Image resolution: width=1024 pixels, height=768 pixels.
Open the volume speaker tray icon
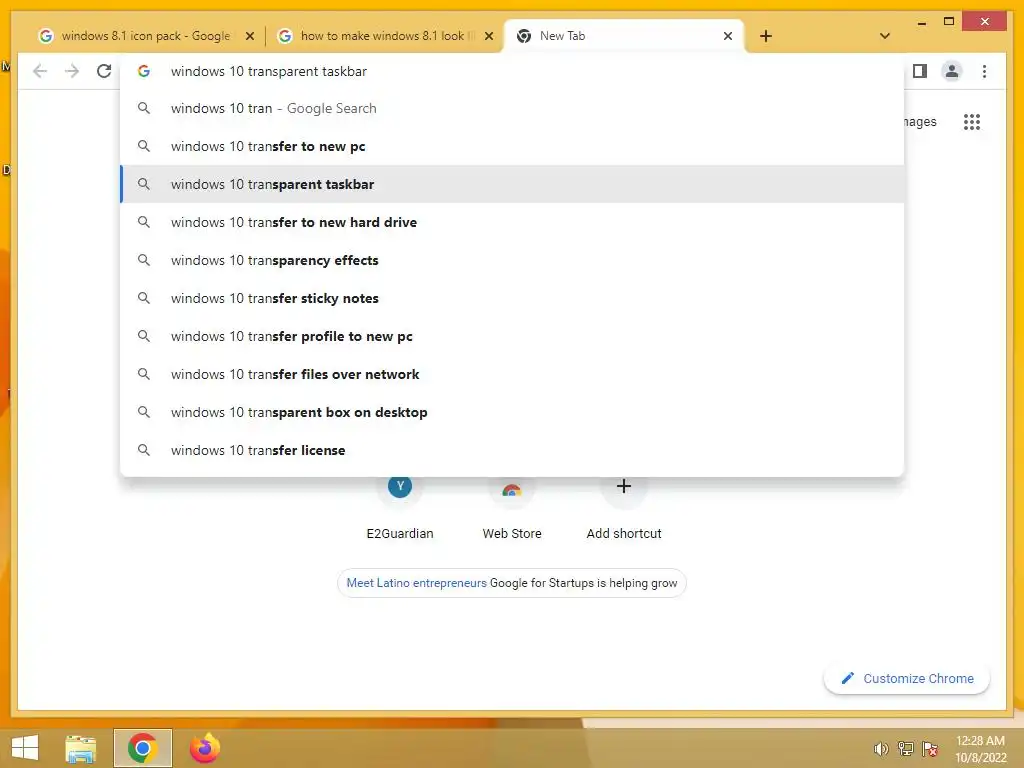click(881, 748)
